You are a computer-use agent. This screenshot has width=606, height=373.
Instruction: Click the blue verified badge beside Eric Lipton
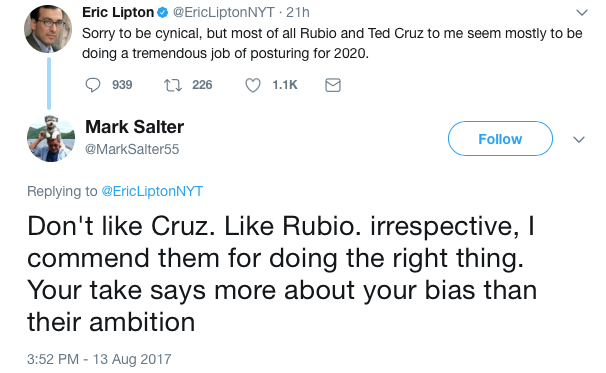coord(163,13)
